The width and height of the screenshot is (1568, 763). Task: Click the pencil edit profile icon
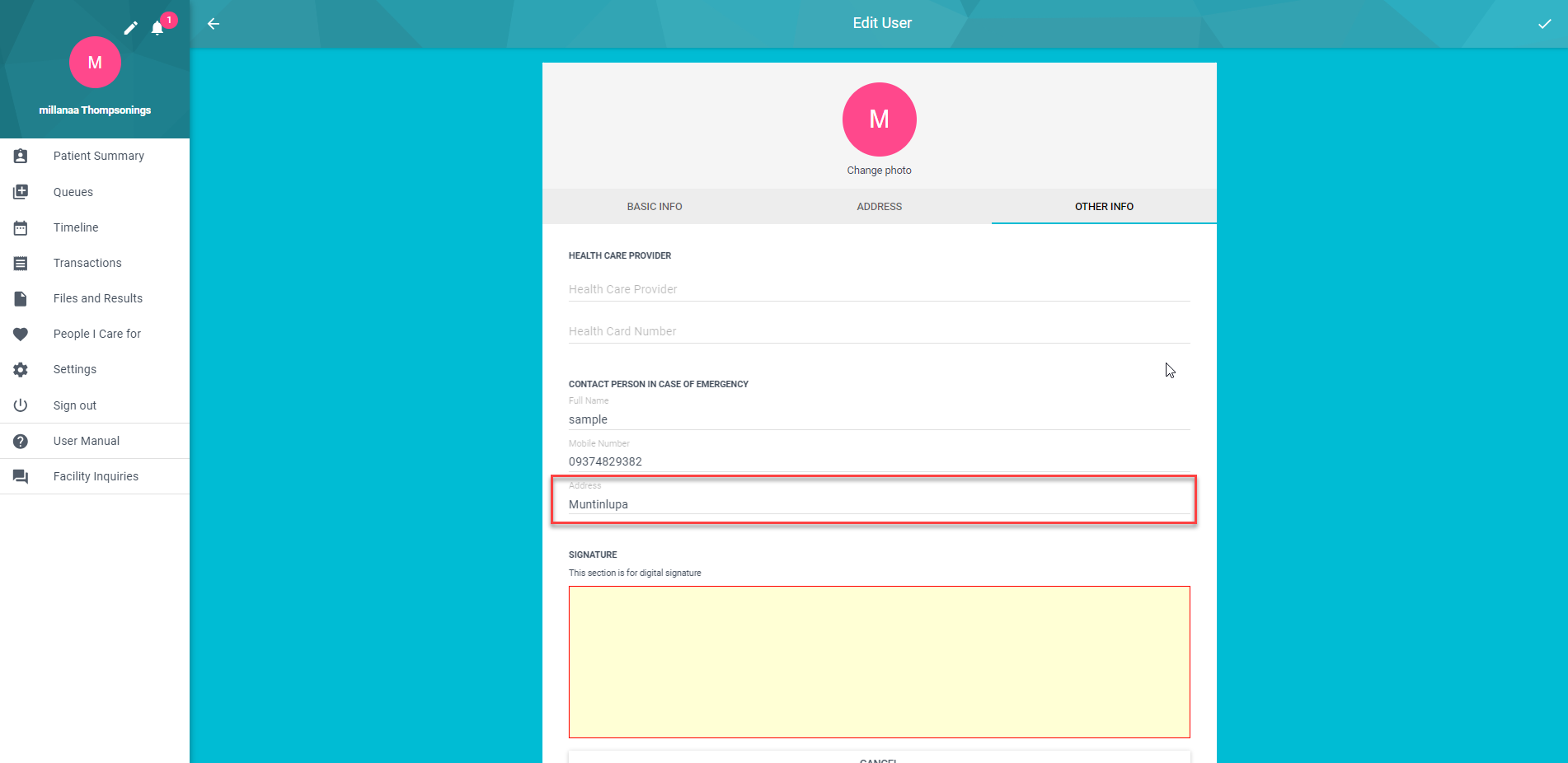point(130,28)
